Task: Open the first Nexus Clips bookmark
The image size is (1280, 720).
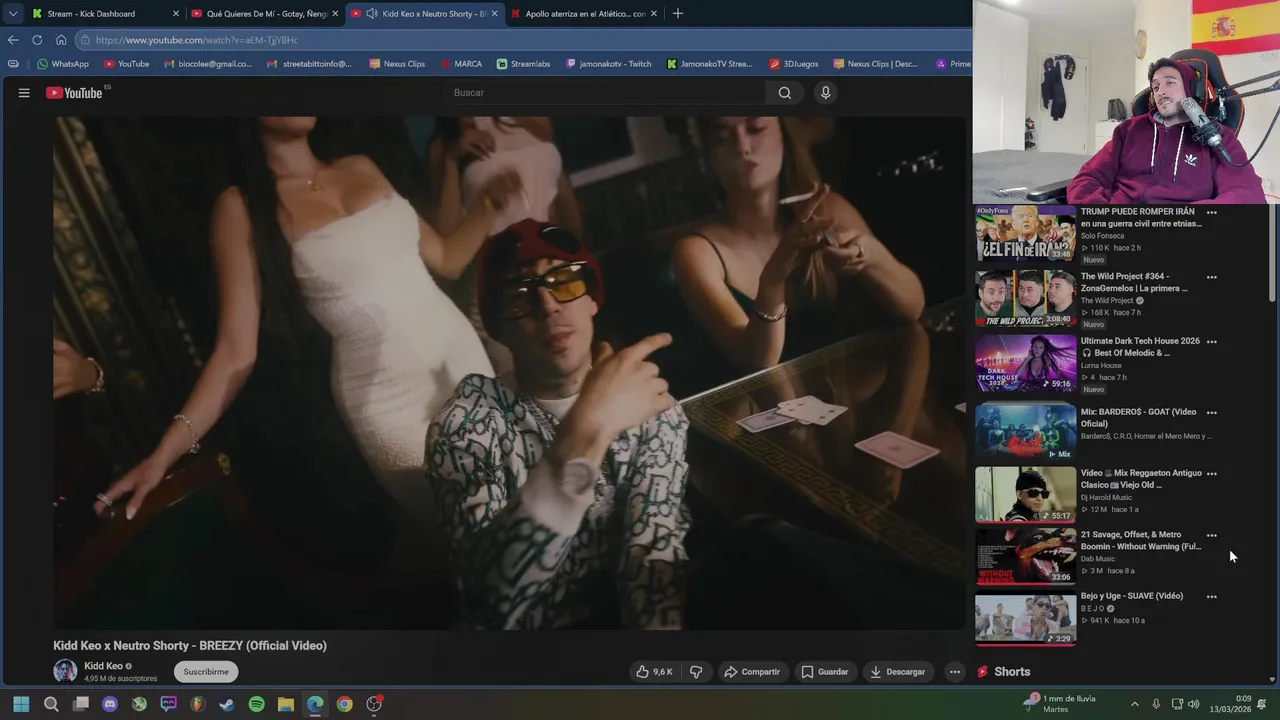Action: pyautogui.click(x=397, y=64)
